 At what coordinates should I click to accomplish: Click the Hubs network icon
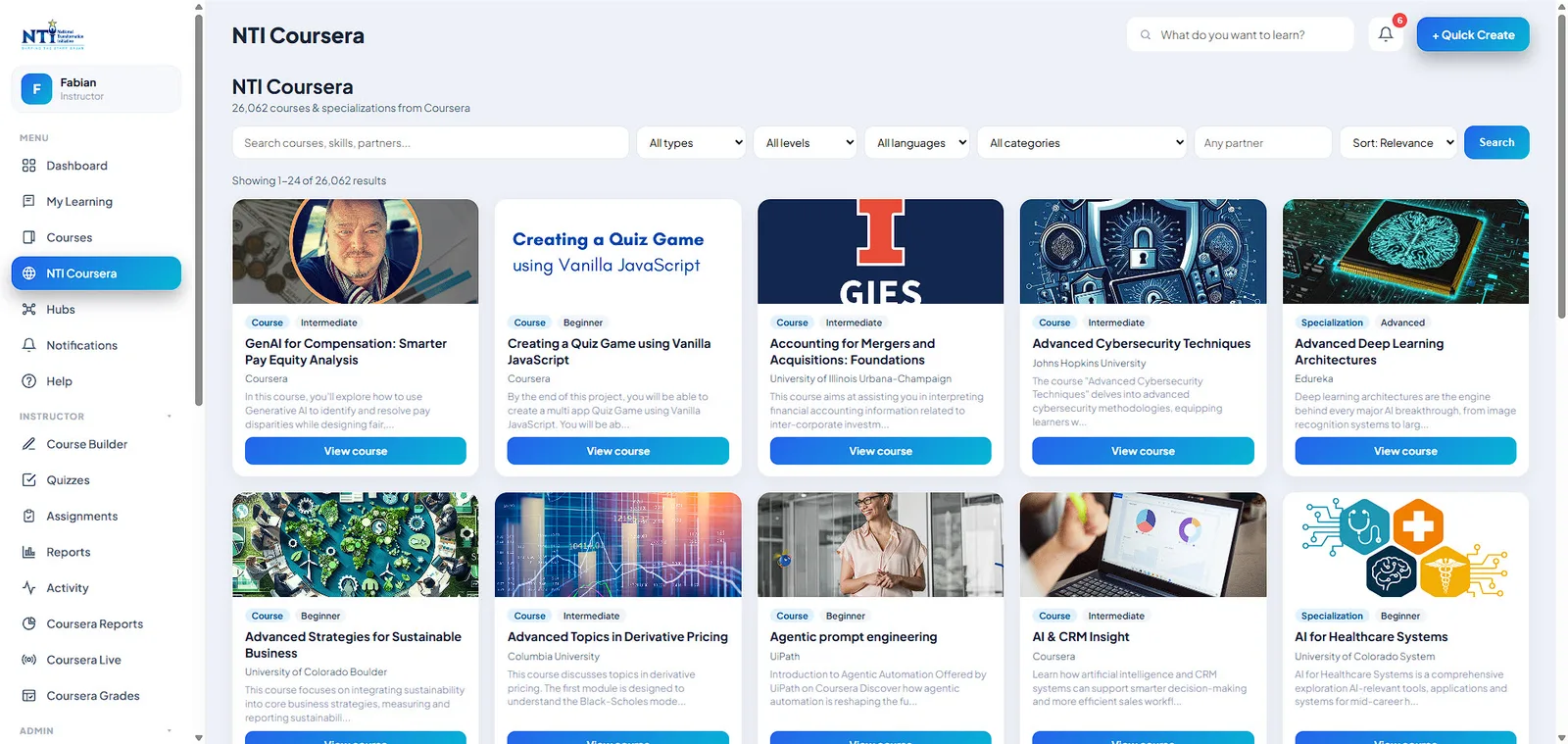(x=28, y=309)
